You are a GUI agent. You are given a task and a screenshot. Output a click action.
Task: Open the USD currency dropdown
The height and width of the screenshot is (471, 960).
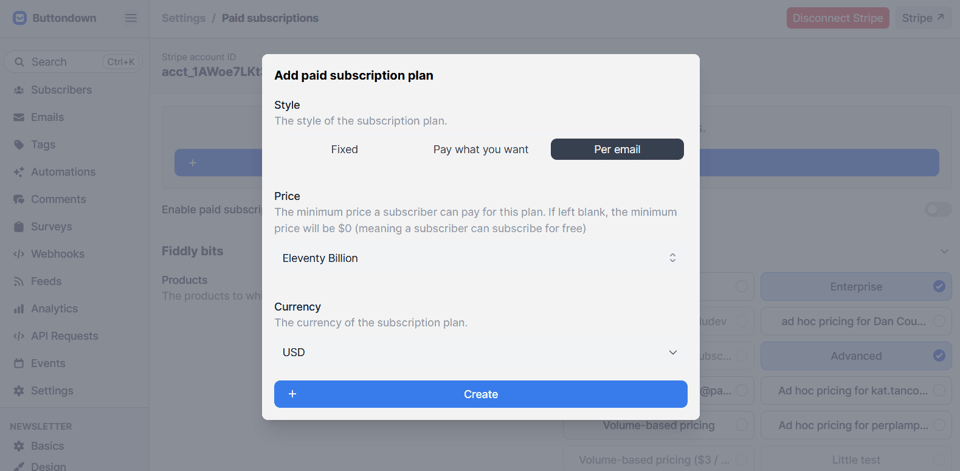pos(480,352)
